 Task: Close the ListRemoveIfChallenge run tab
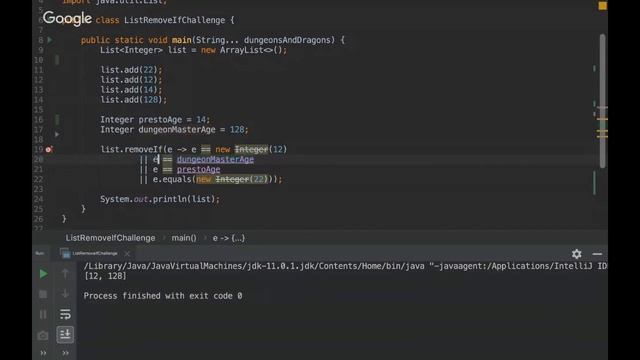[x=127, y=253]
